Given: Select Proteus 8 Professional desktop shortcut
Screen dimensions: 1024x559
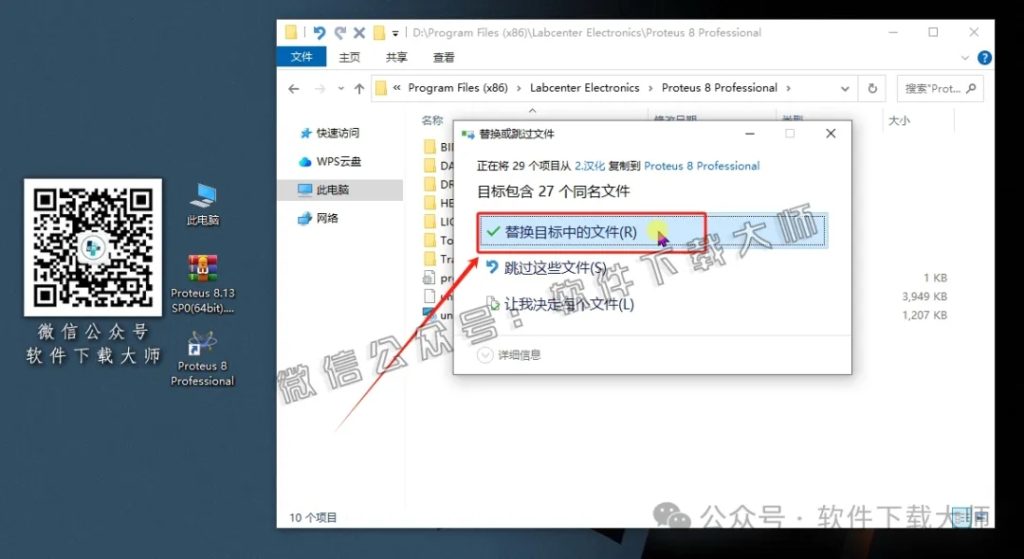Looking at the screenshot, I should [202, 359].
